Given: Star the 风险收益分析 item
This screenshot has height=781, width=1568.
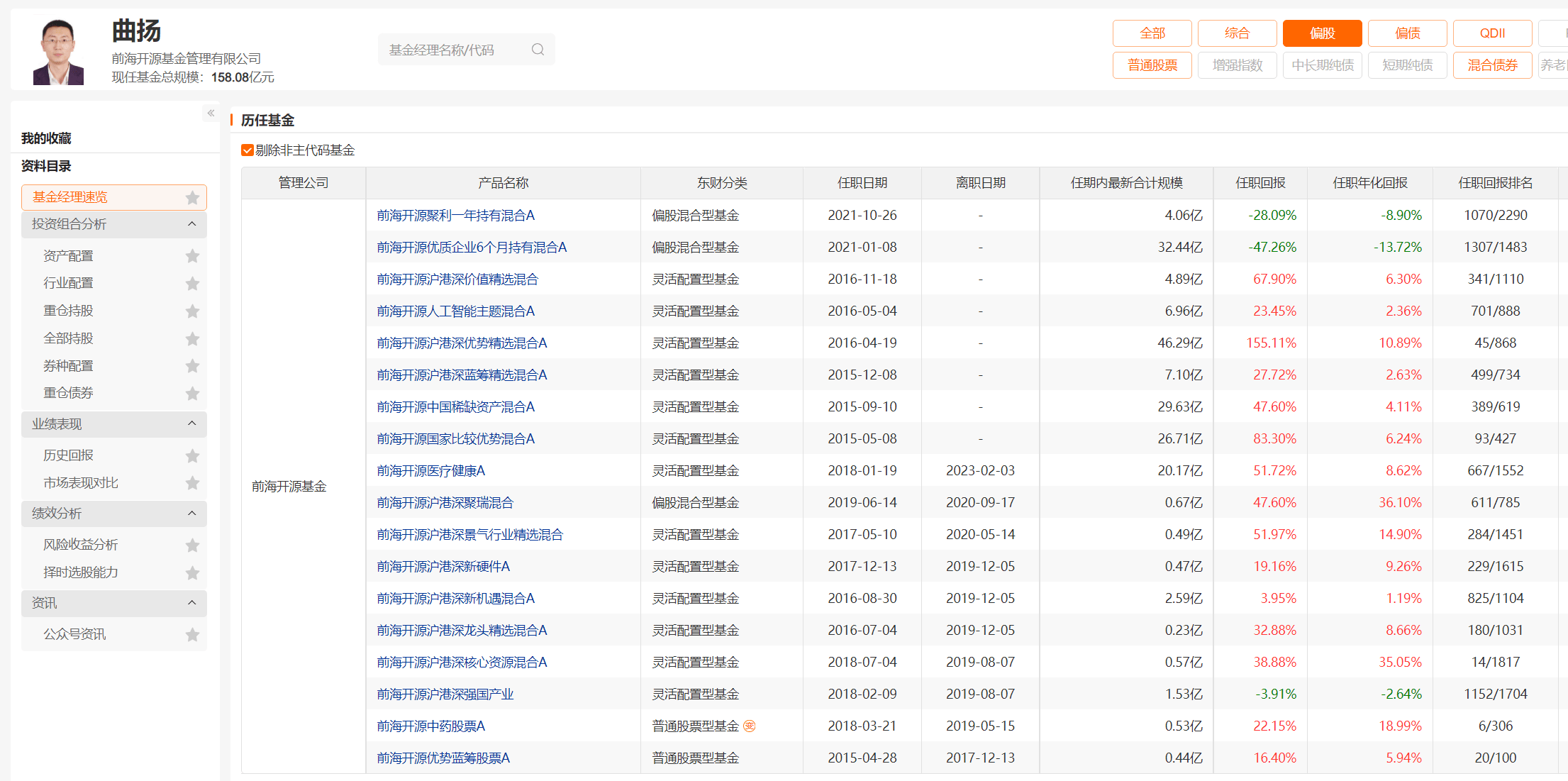Looking at the screenshot, I should (x=192, y=545).
